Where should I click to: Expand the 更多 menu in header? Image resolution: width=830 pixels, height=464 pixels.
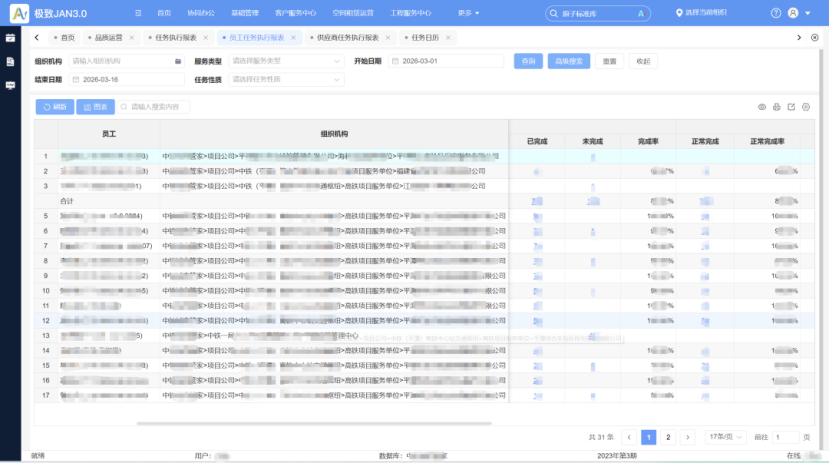point(468,13)
